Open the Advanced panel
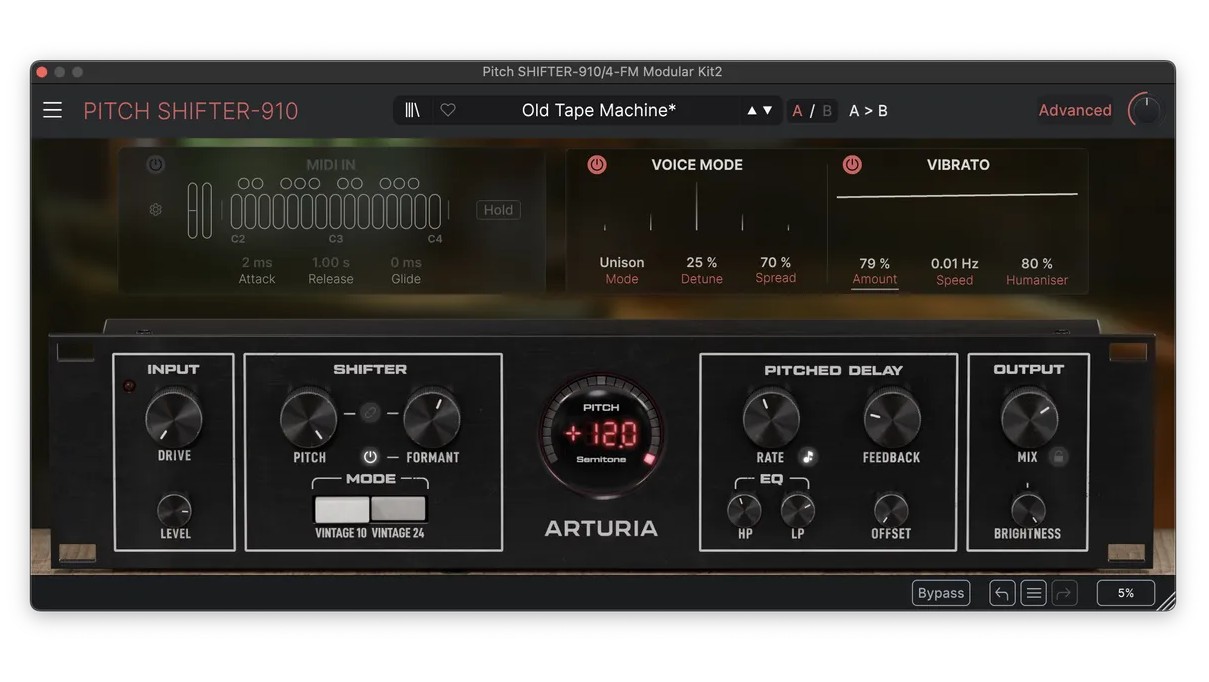1209x682 pixels. pos(1074,111)
